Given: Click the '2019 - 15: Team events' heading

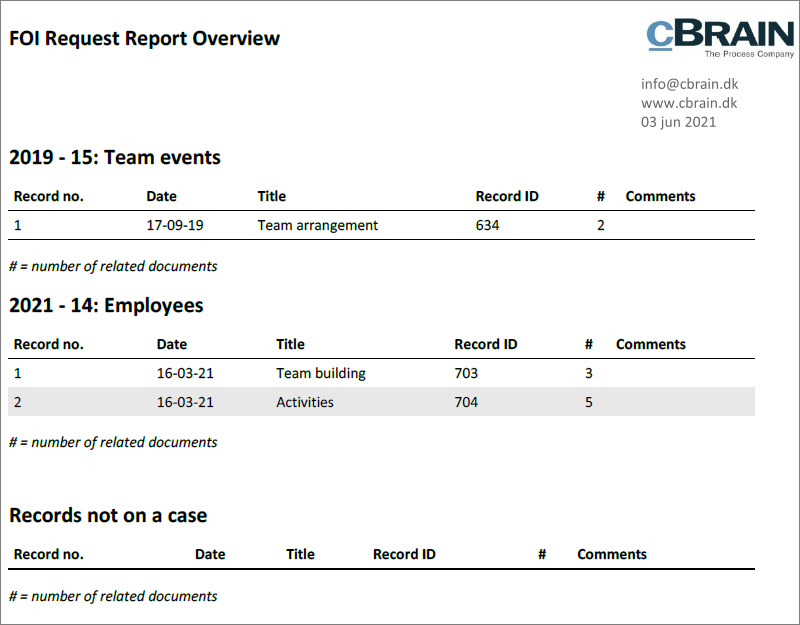Looking at the screenshot, I should [115, 157].
